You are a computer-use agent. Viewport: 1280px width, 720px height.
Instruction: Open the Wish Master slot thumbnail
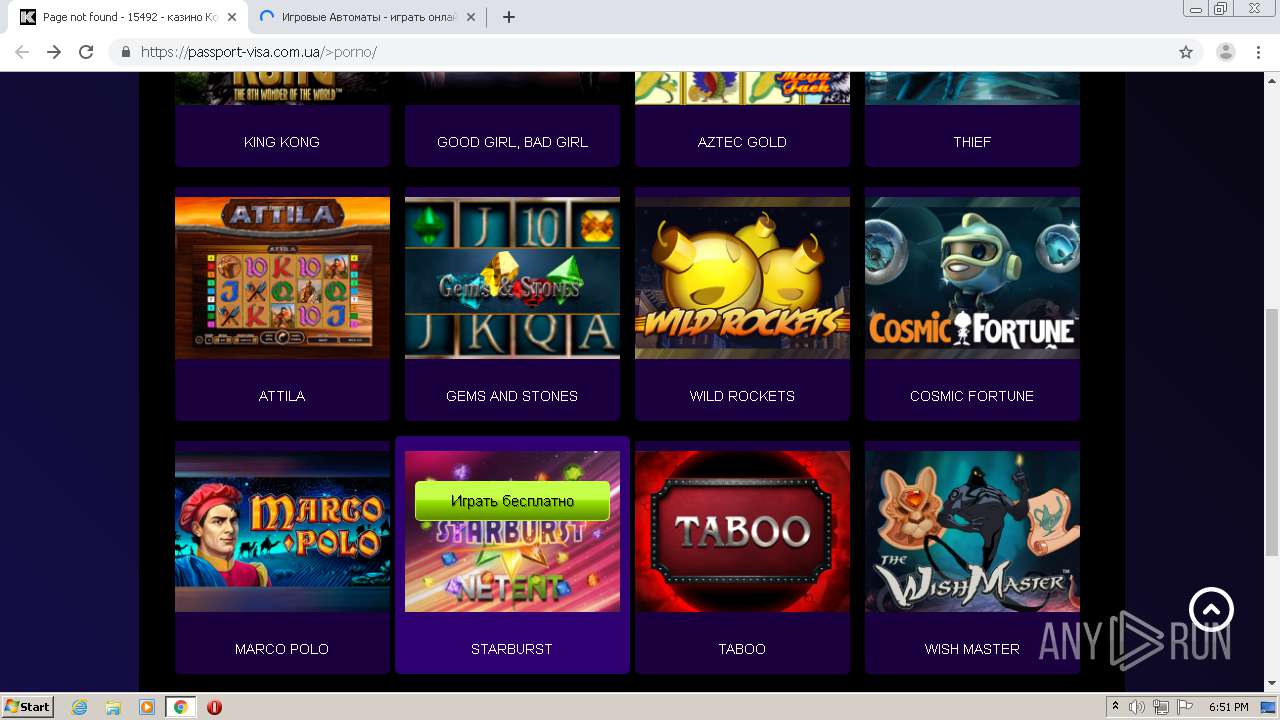[x=972, y=531]
